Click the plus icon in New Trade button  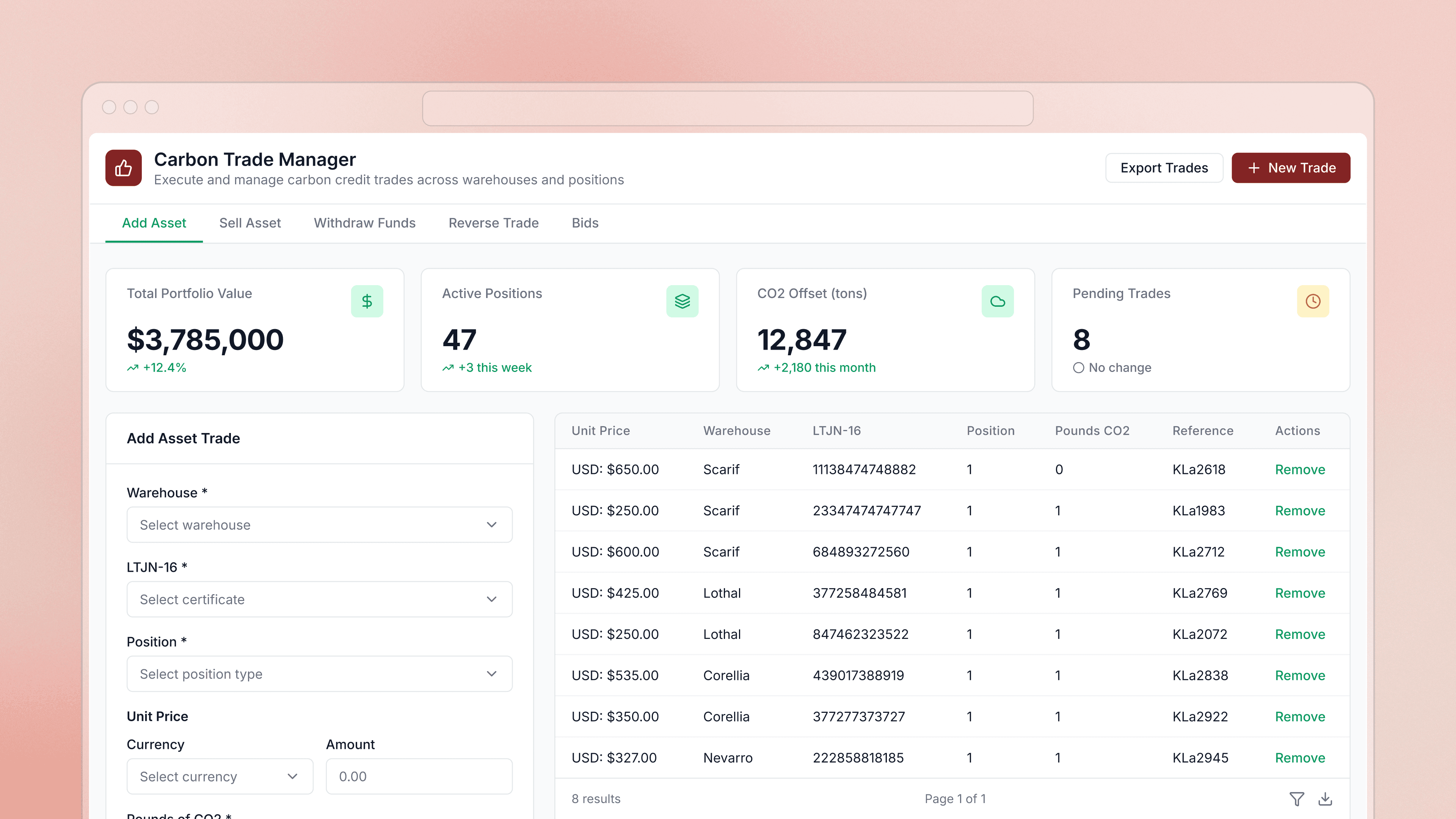click(x=1254, y=168)
